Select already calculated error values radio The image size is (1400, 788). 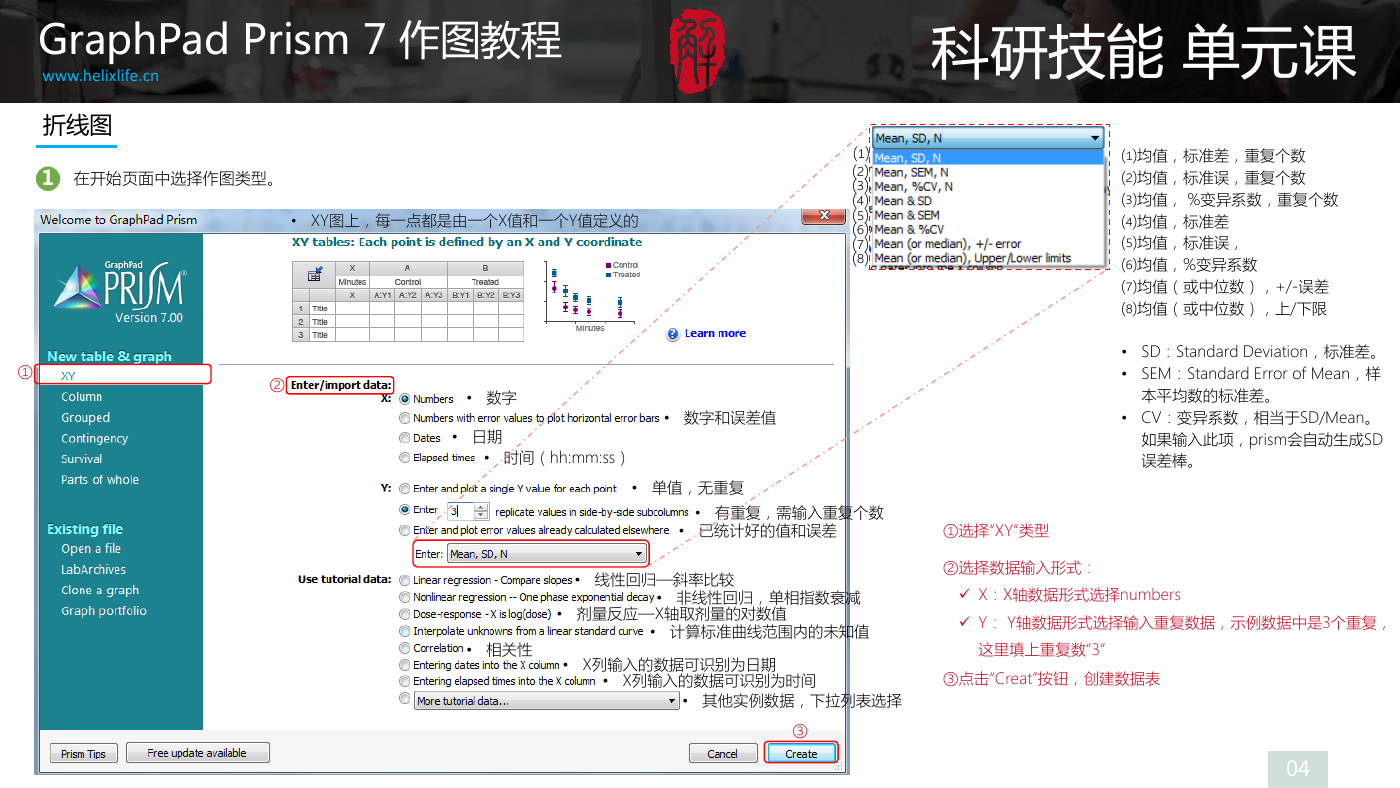point(404,530)
